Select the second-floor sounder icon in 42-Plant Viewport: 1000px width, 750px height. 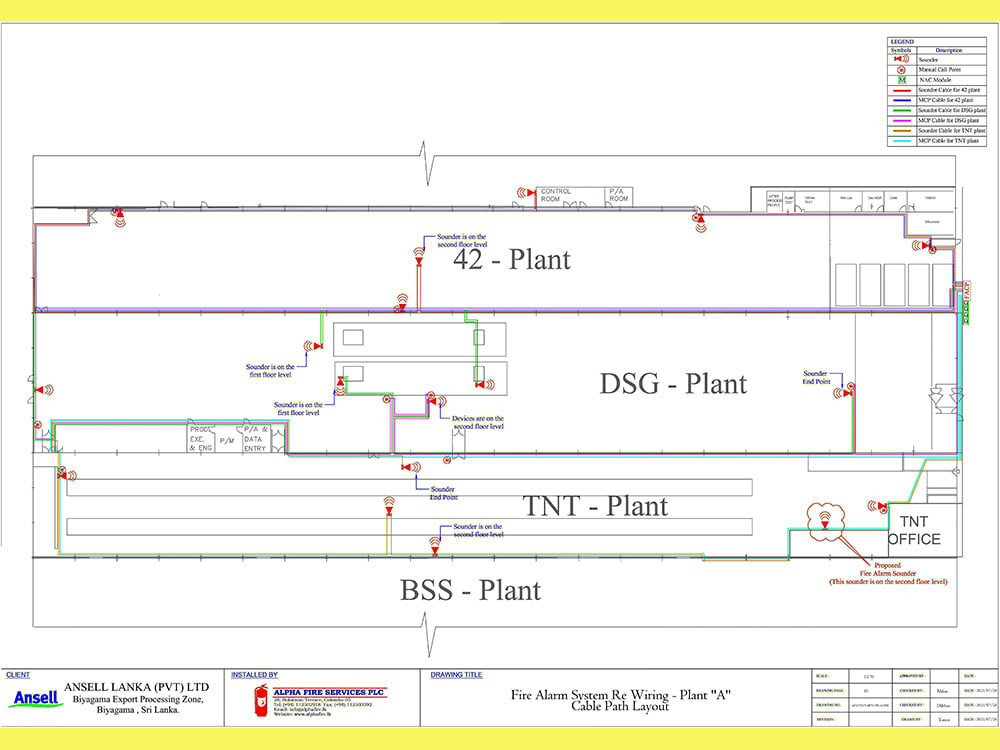[x=418, y=258]
